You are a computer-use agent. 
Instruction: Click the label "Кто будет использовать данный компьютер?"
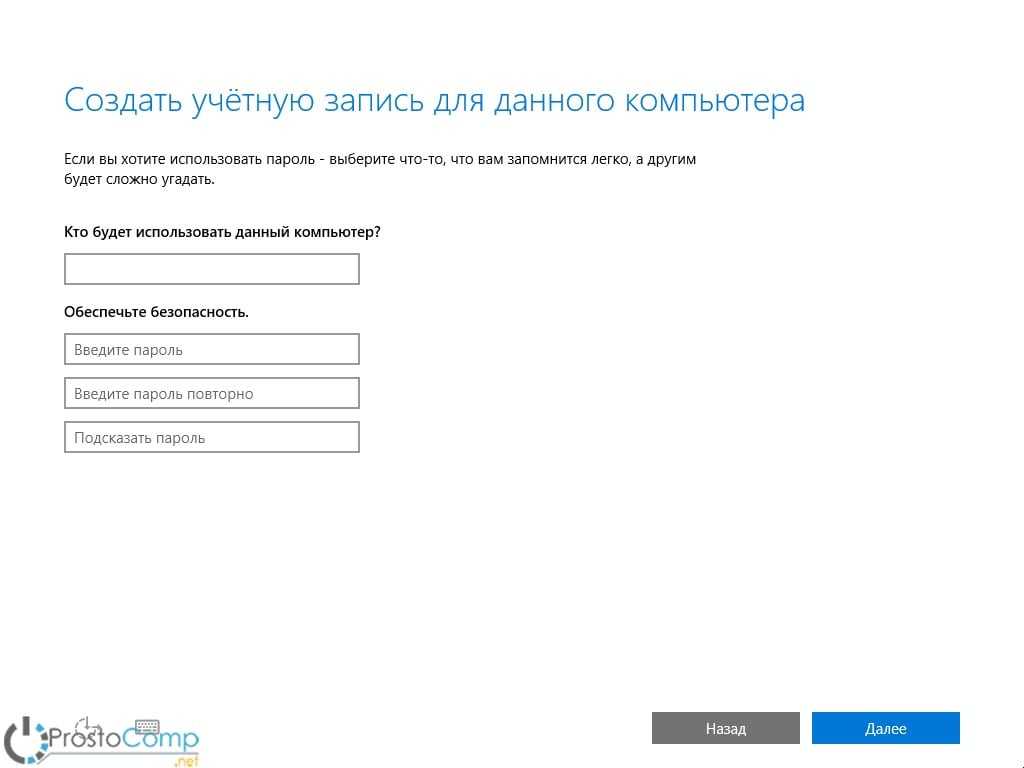222,232
